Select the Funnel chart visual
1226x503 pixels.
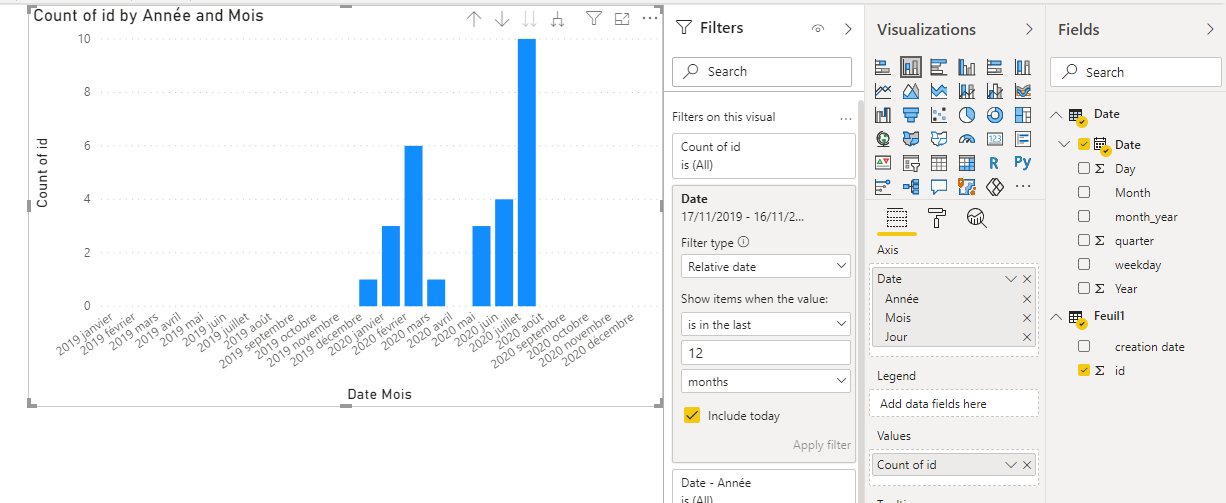pos(911,115)
